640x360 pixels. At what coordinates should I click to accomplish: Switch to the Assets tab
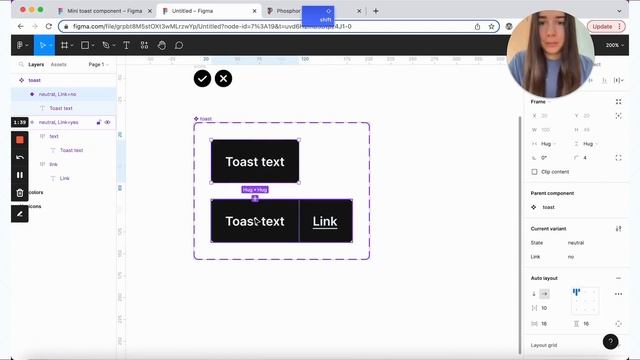[x=58, y=64]
